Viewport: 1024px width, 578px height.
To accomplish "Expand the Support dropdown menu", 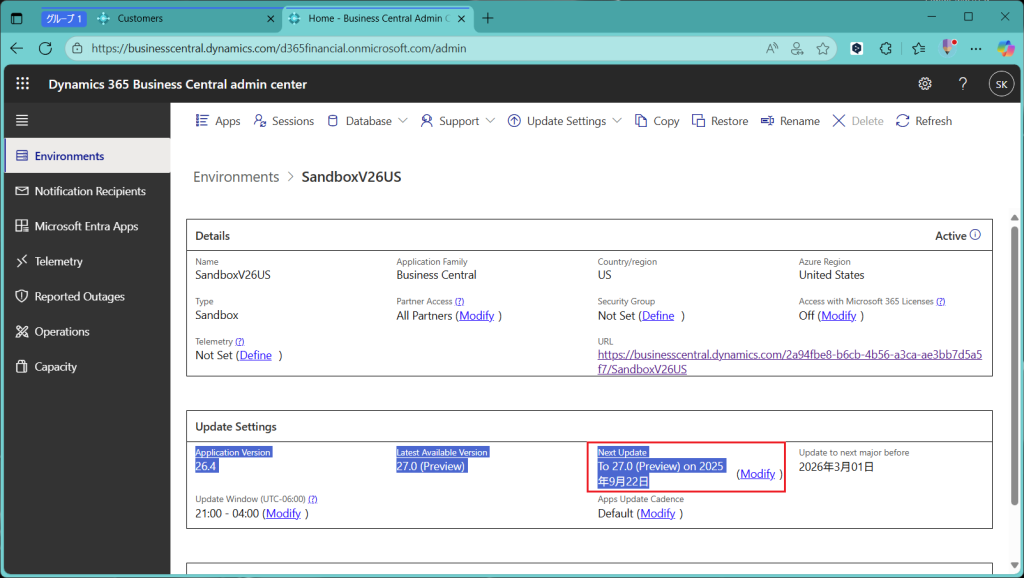I will (458, 121).
